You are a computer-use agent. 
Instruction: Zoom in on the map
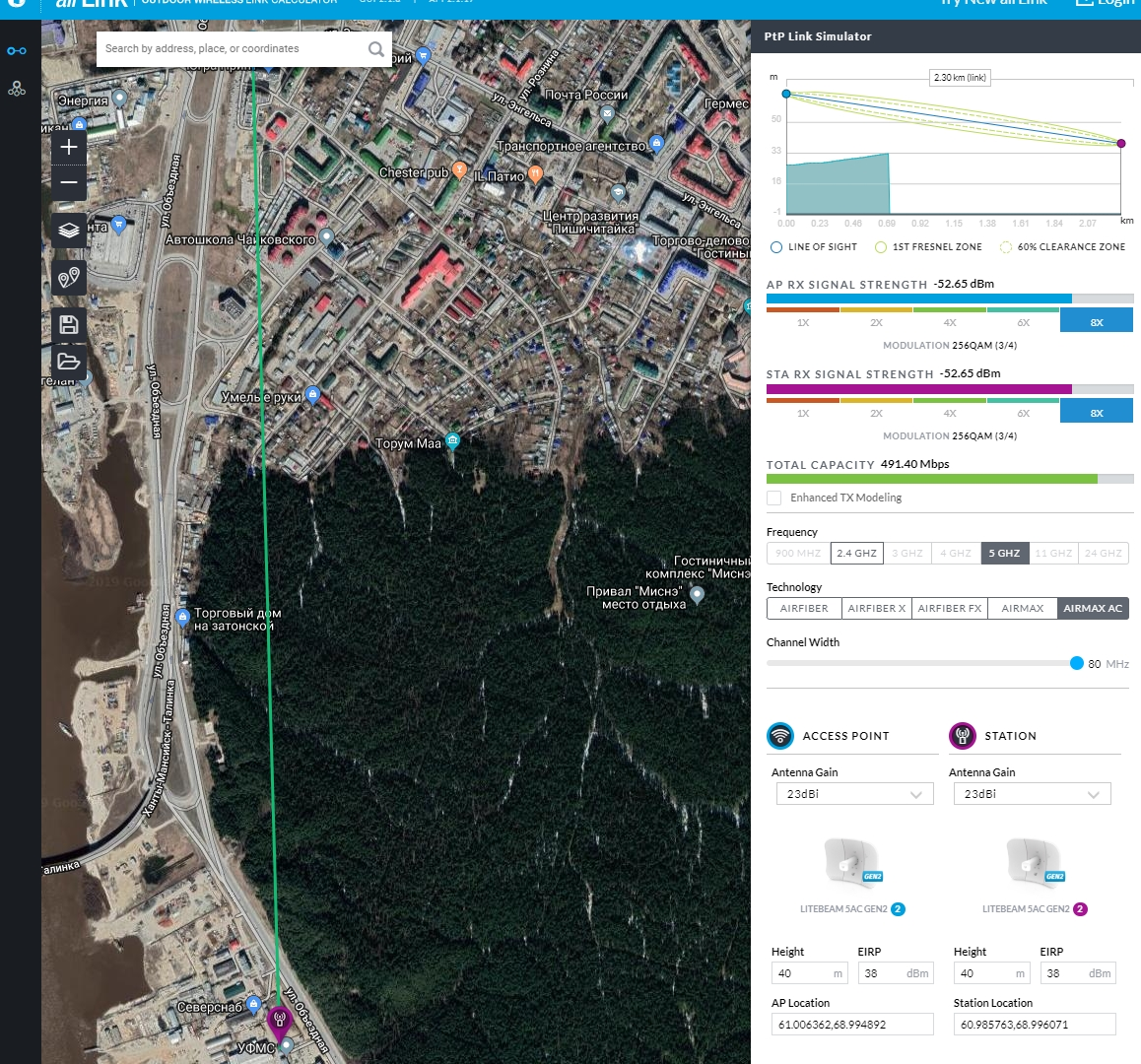click(x=69, y=147)
